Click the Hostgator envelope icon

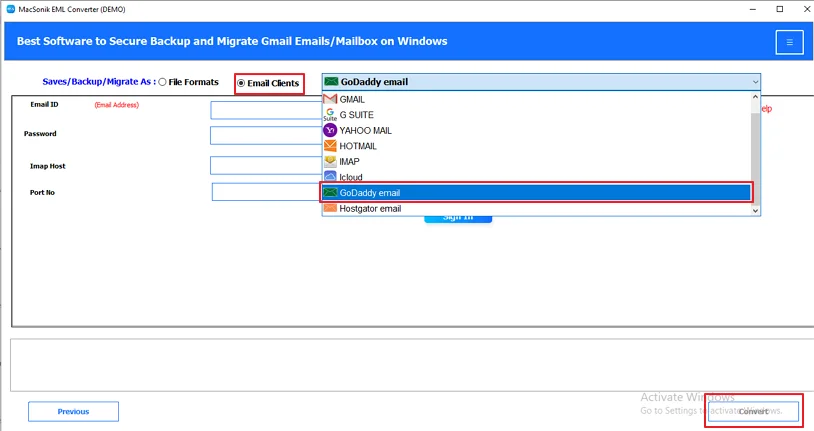click(x=330, y=208)
